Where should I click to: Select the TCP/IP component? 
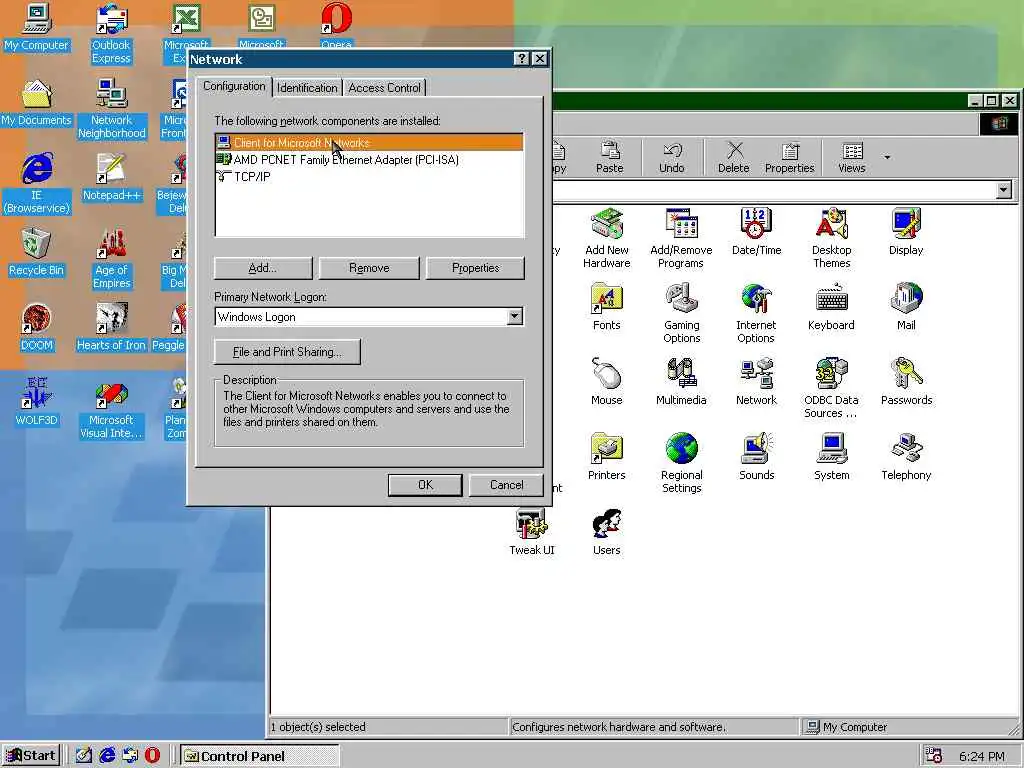point(369,176)
